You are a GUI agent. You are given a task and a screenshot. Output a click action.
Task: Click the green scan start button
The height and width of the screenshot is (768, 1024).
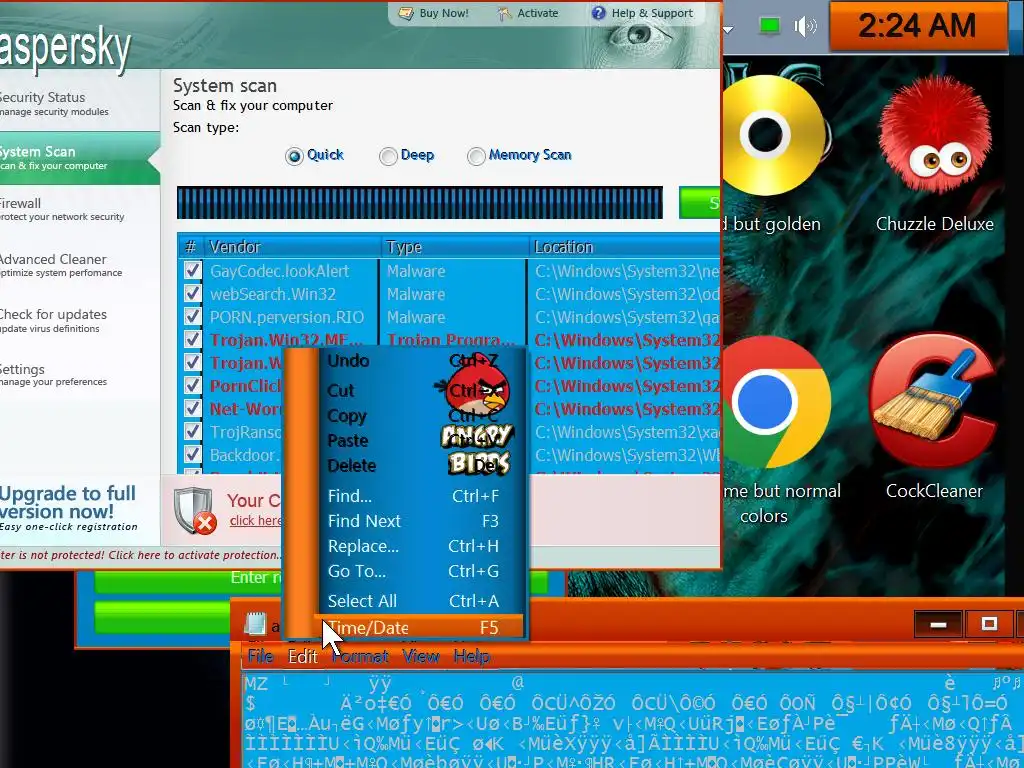699,202
